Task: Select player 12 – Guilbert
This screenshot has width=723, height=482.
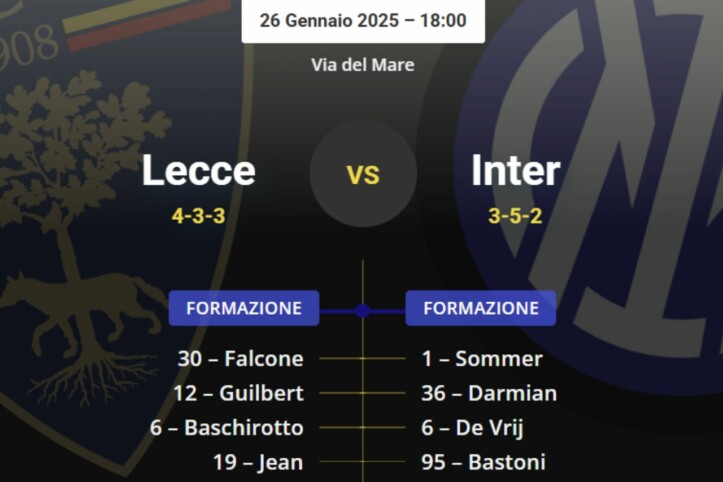Action: (x=238, y=393)
